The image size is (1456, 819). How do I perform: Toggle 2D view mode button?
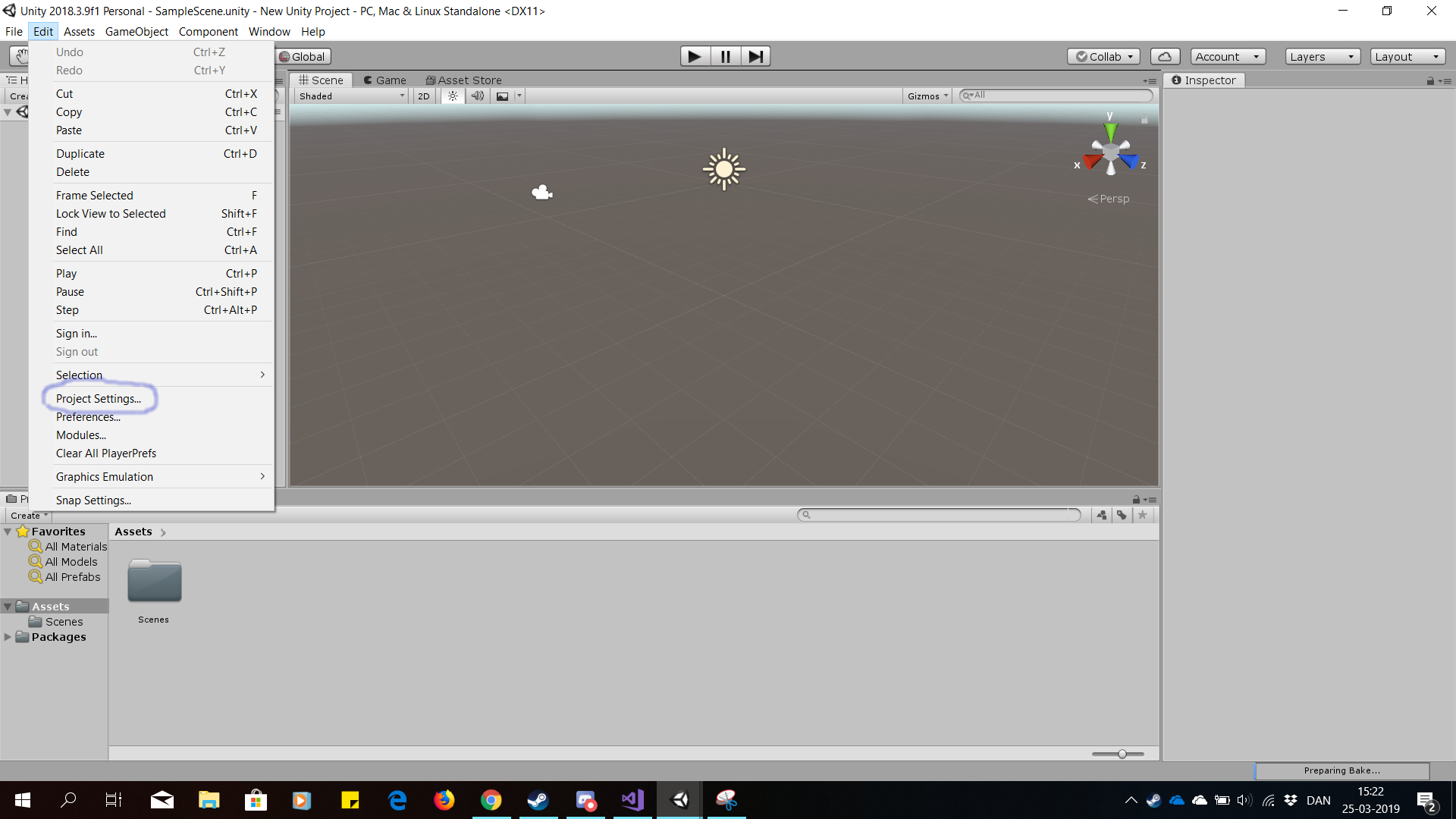tap(424, 96)
